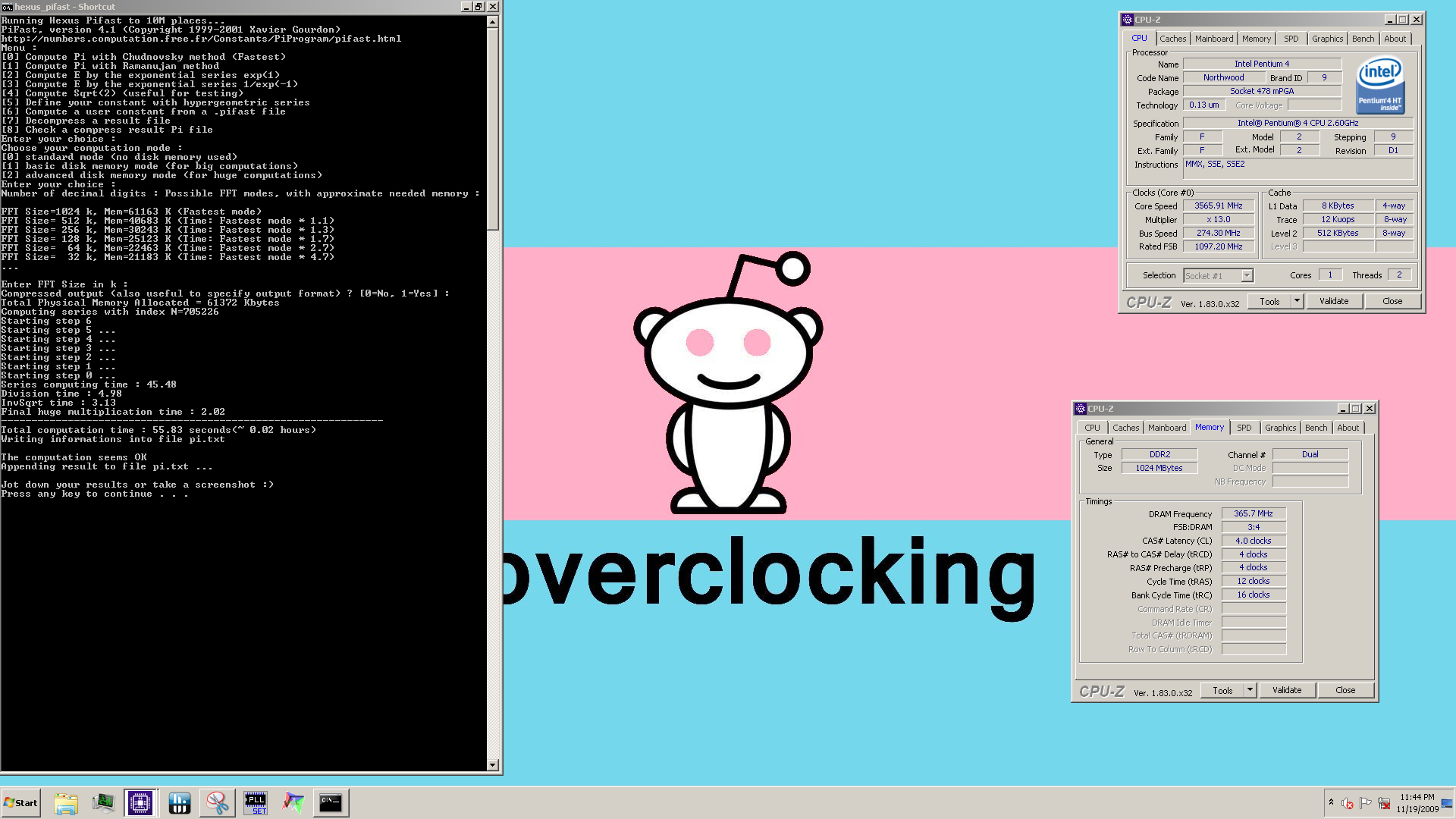Open SPD tab in top CPU-Z window
Screen dimensions: 1456x819
[x=1291, y=39]
